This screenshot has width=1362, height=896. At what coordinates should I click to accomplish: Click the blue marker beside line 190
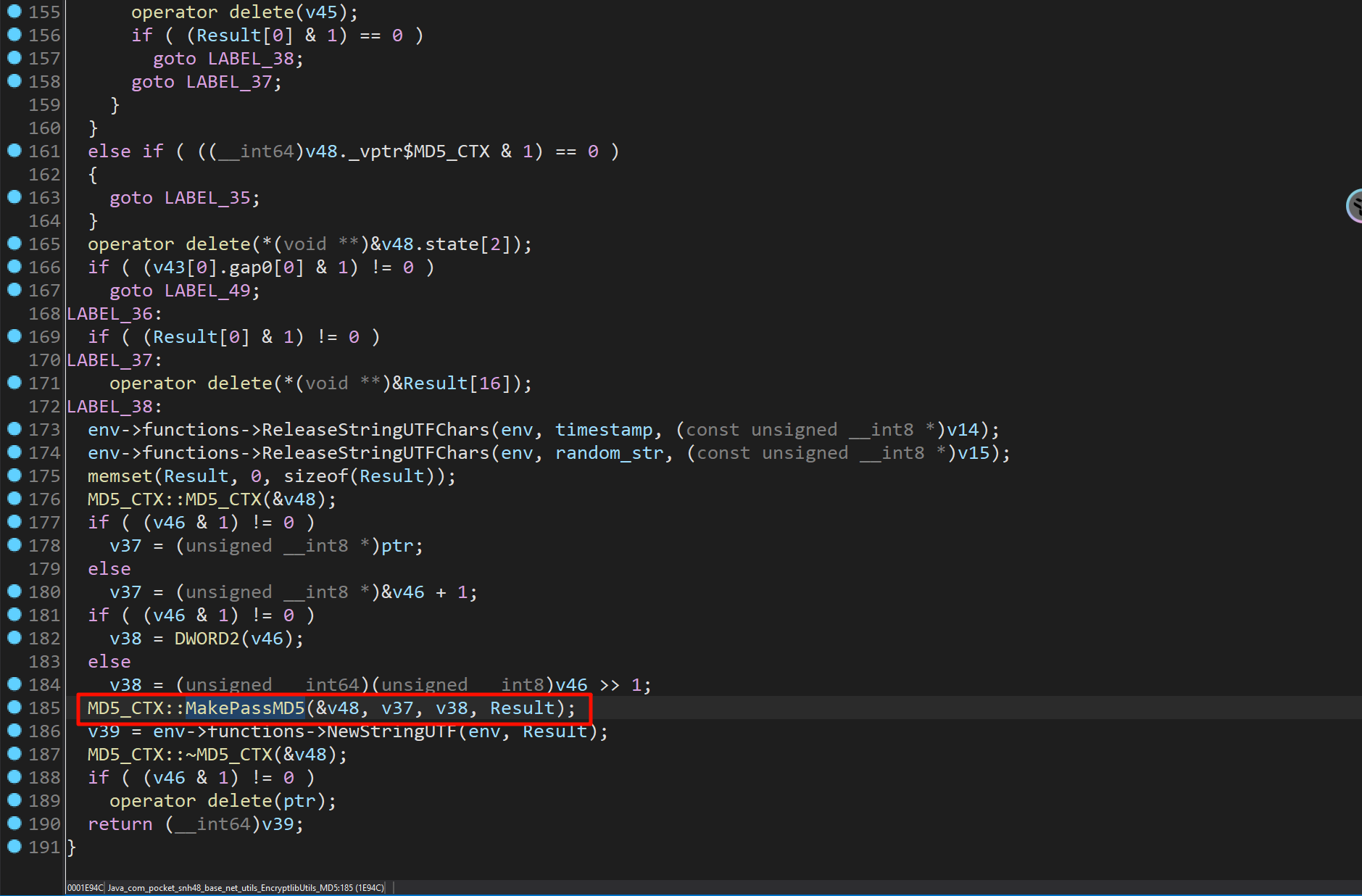[14, 823]
